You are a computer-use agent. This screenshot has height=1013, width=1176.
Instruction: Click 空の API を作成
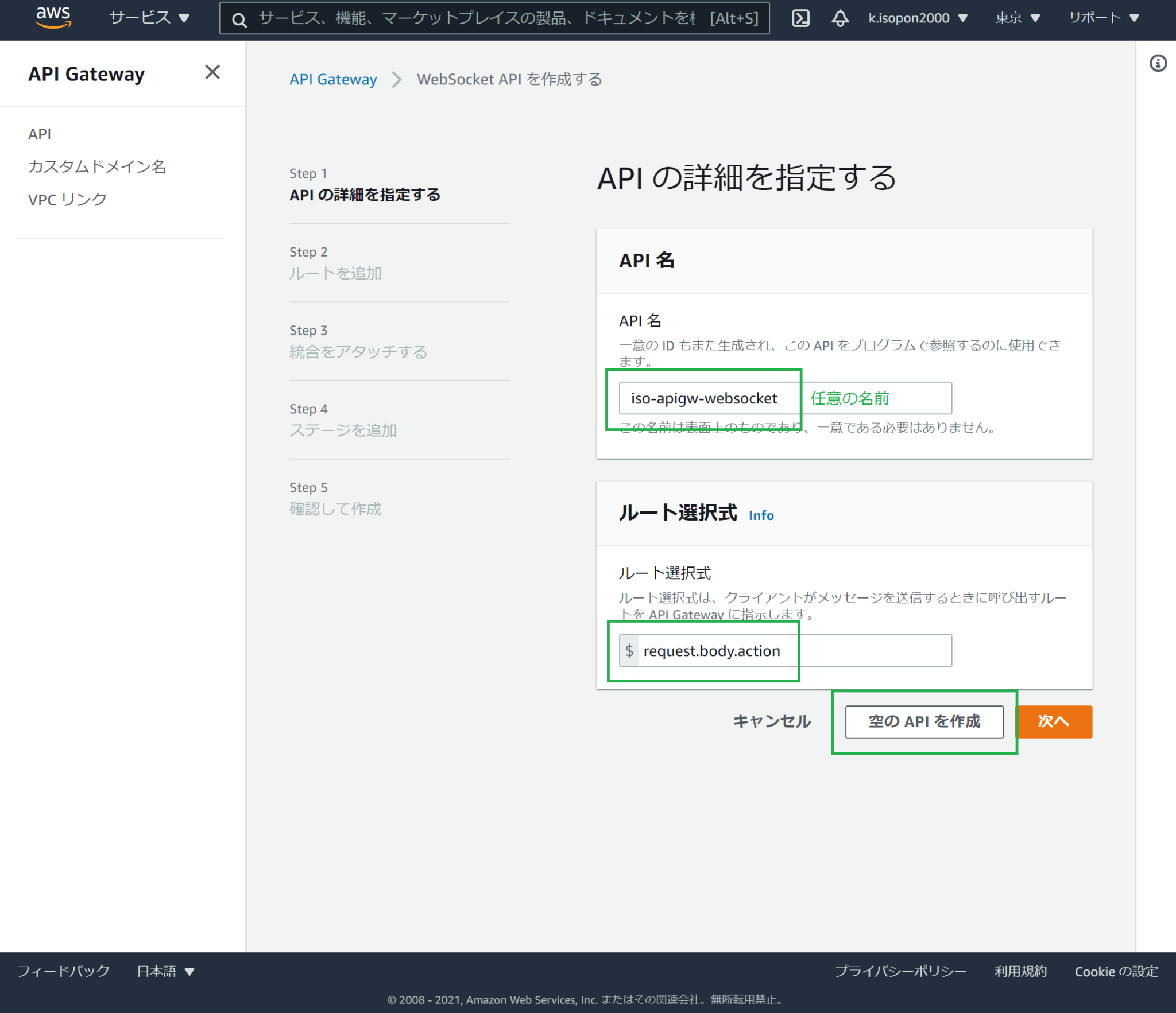923,721
